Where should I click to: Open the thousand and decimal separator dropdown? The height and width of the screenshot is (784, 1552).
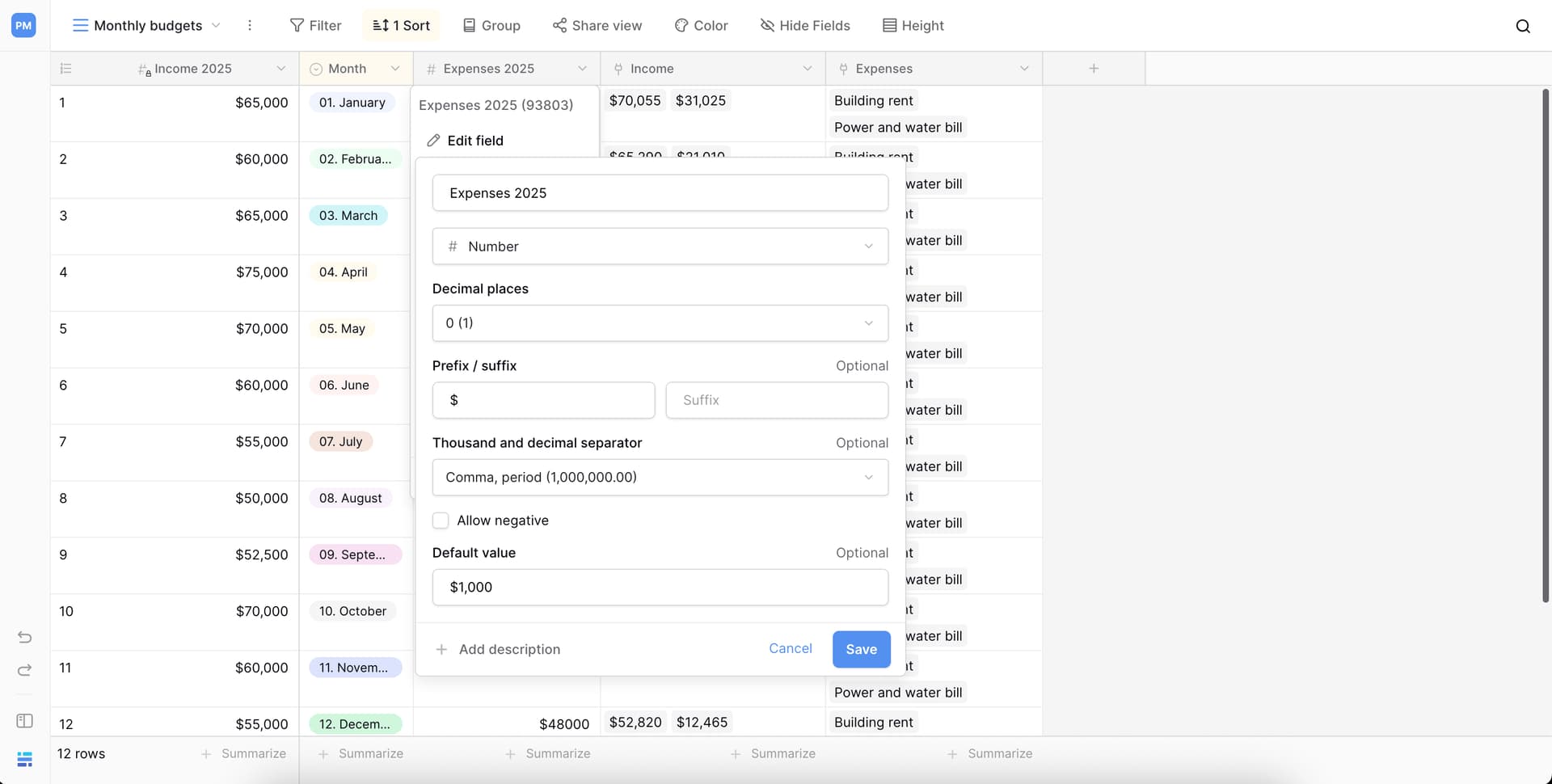click(660, 477)
